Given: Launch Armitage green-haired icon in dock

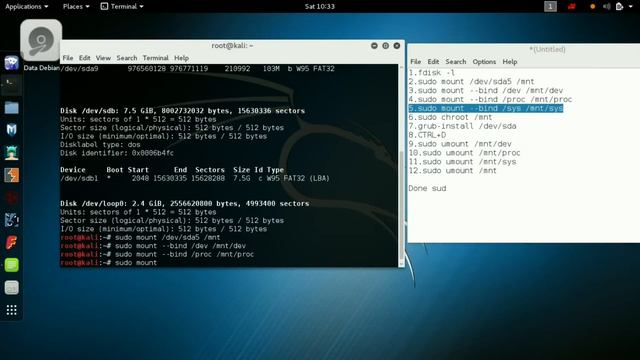Looking at the screenshot, I should [11, 153].
